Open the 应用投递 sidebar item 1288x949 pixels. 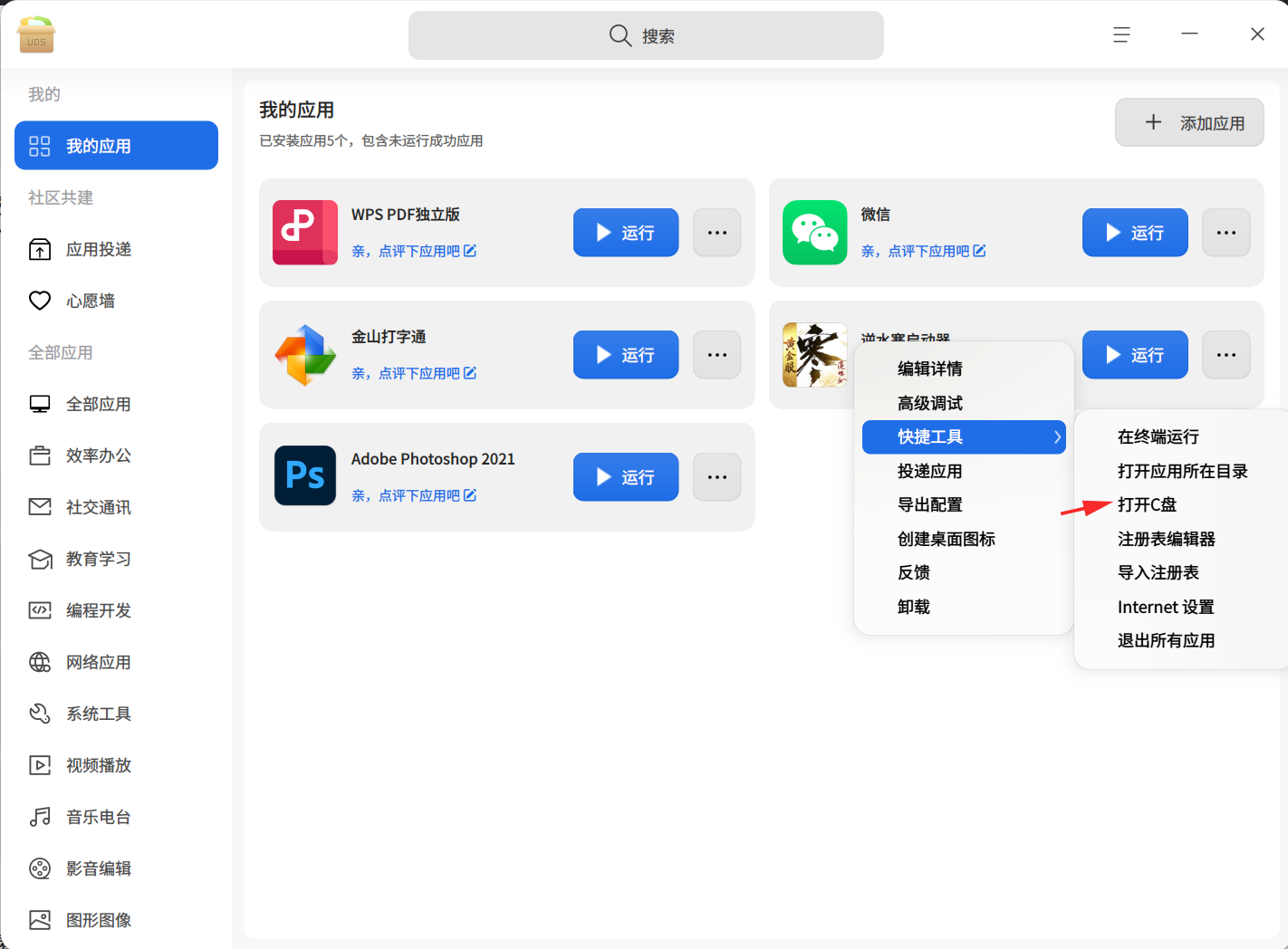116,249
